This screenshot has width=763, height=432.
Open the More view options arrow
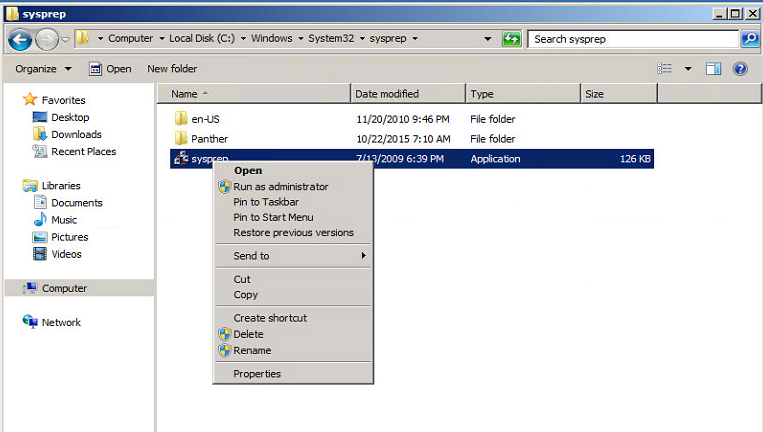point(688,69)
